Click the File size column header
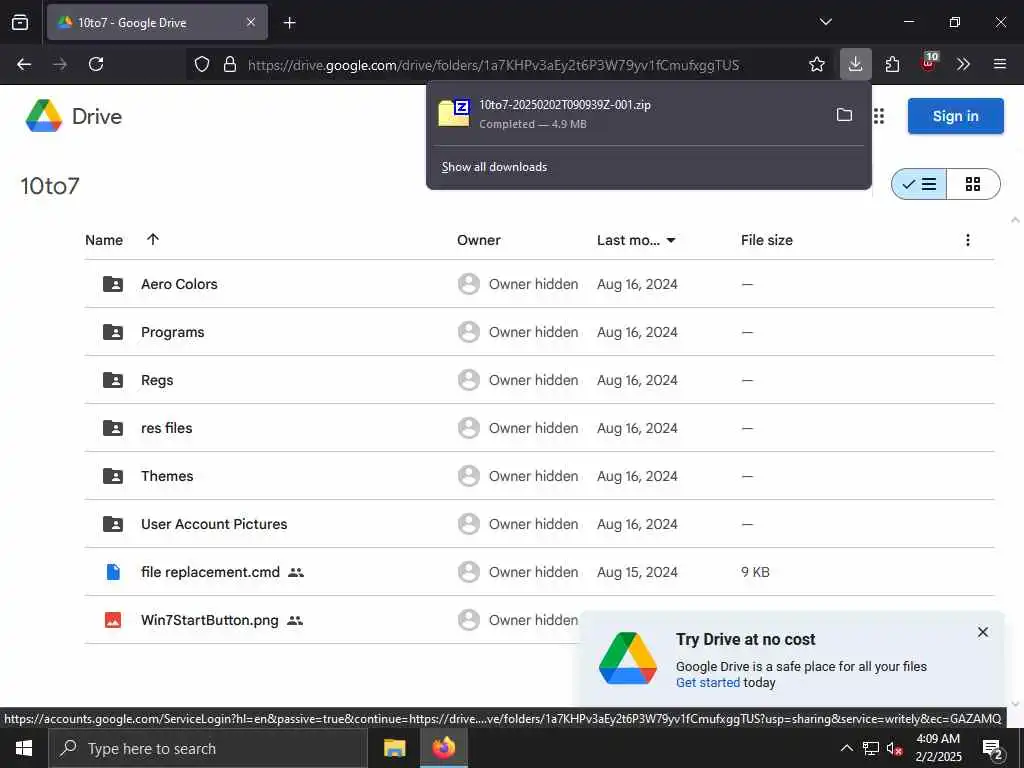Screen dimensions: 1024x768 point(767,240)
